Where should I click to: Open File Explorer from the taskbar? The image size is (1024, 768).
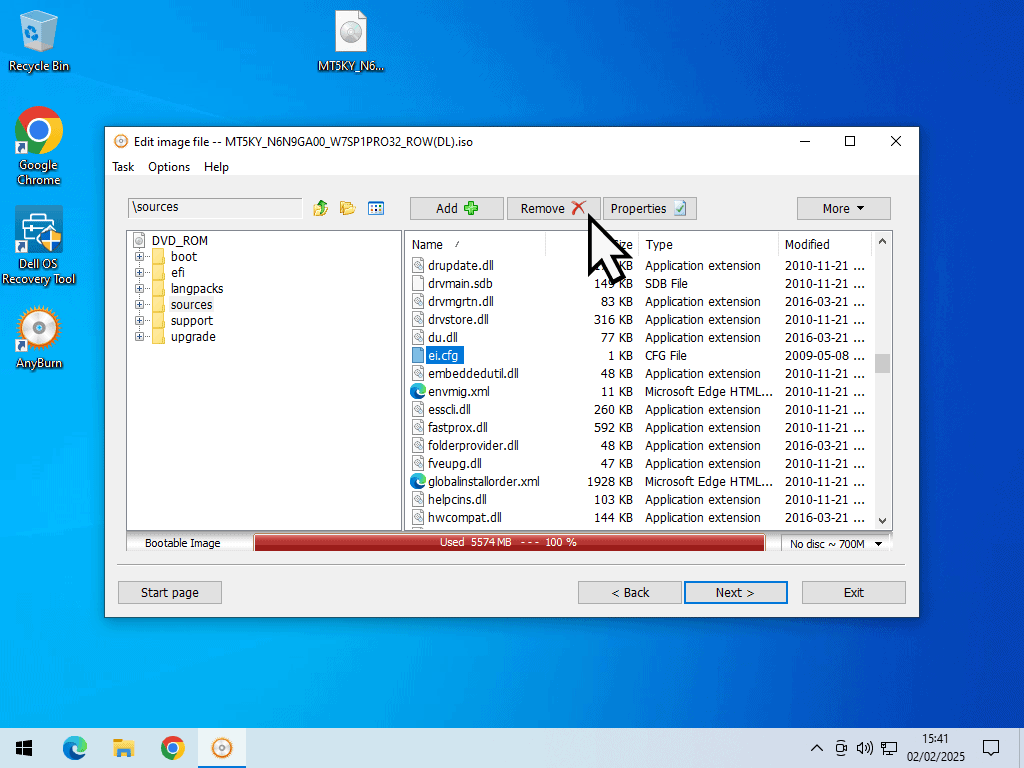(123, 748)
